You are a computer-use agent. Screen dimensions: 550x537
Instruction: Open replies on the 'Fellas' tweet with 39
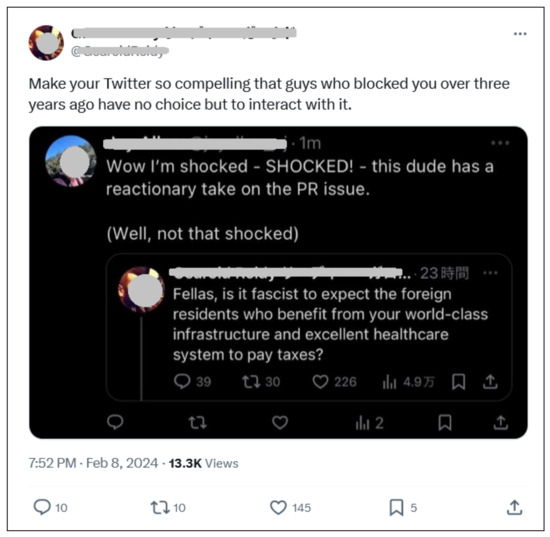pos(192,381)
